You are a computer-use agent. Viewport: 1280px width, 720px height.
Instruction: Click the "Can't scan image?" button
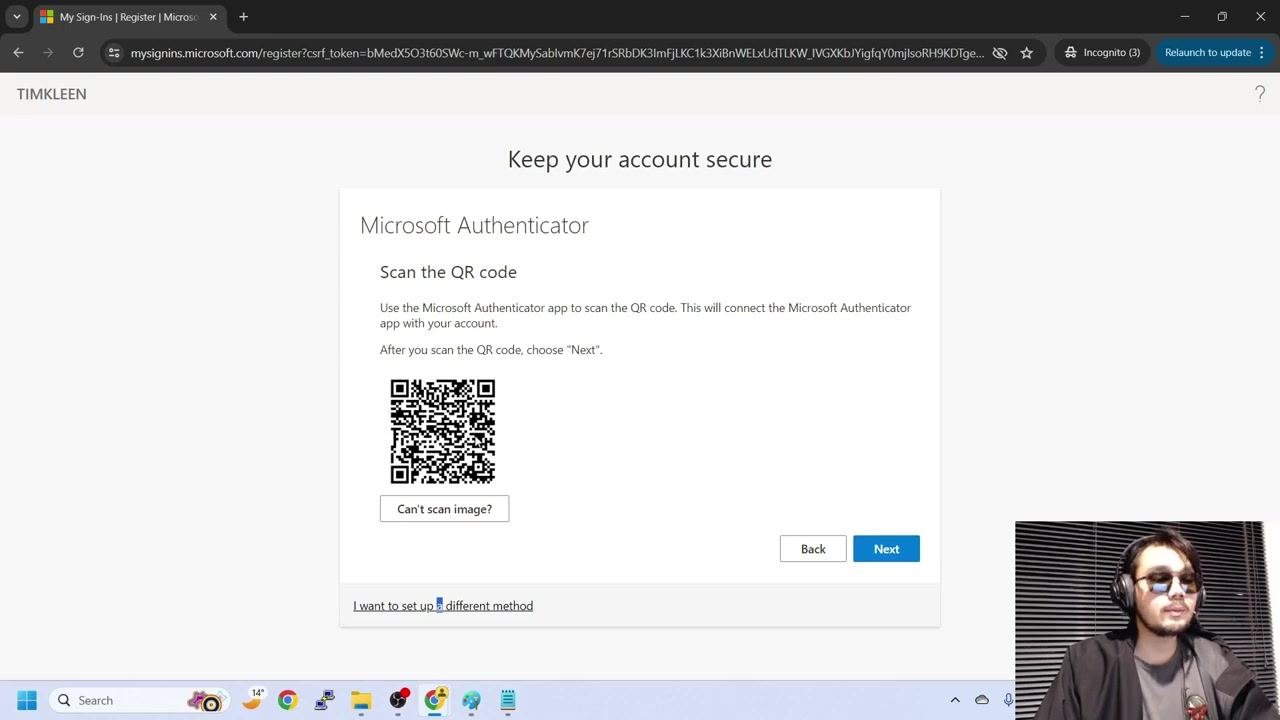pyautogui.click(x=444, y=509)
